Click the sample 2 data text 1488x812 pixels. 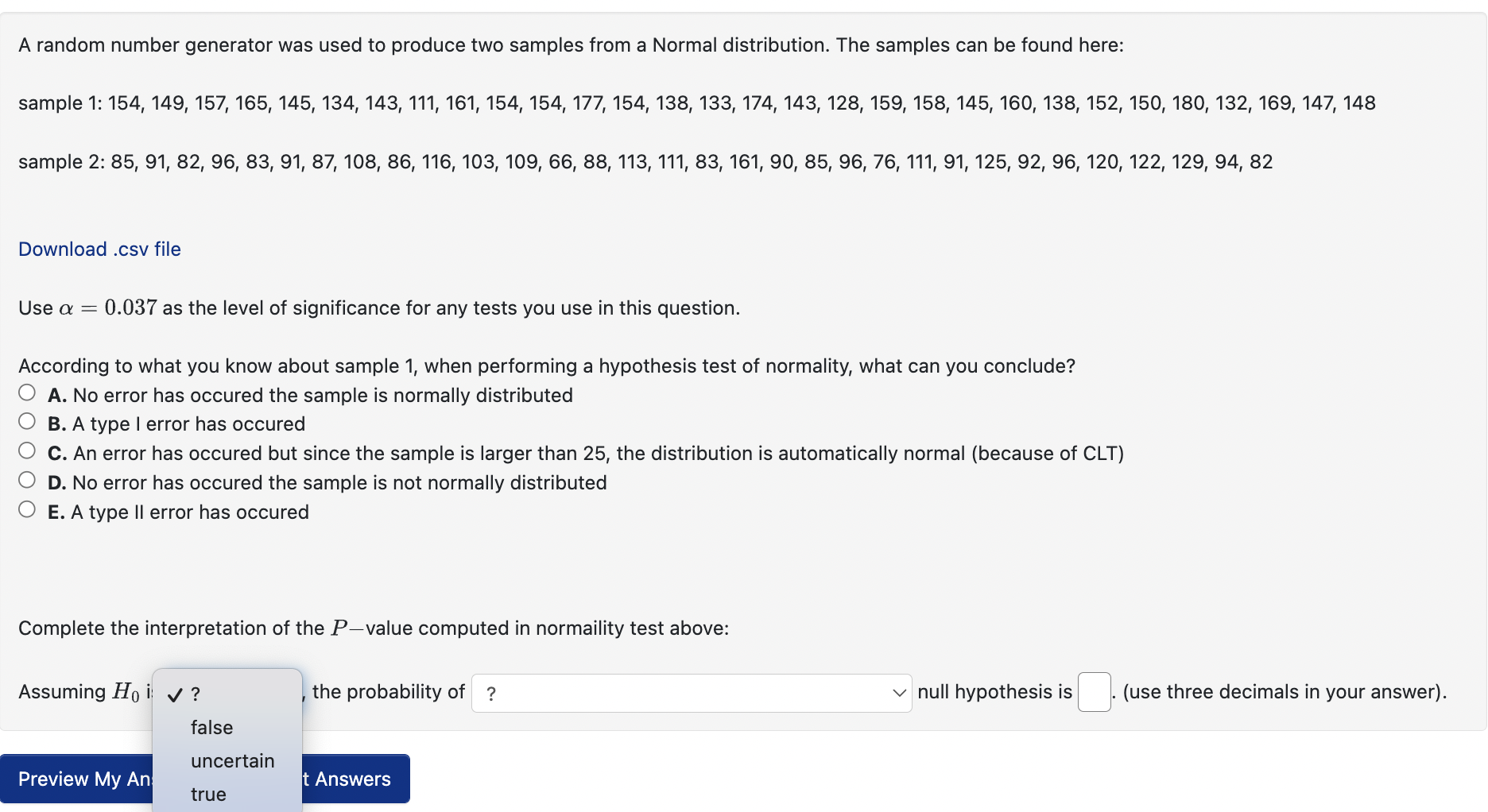coord(644,161)
